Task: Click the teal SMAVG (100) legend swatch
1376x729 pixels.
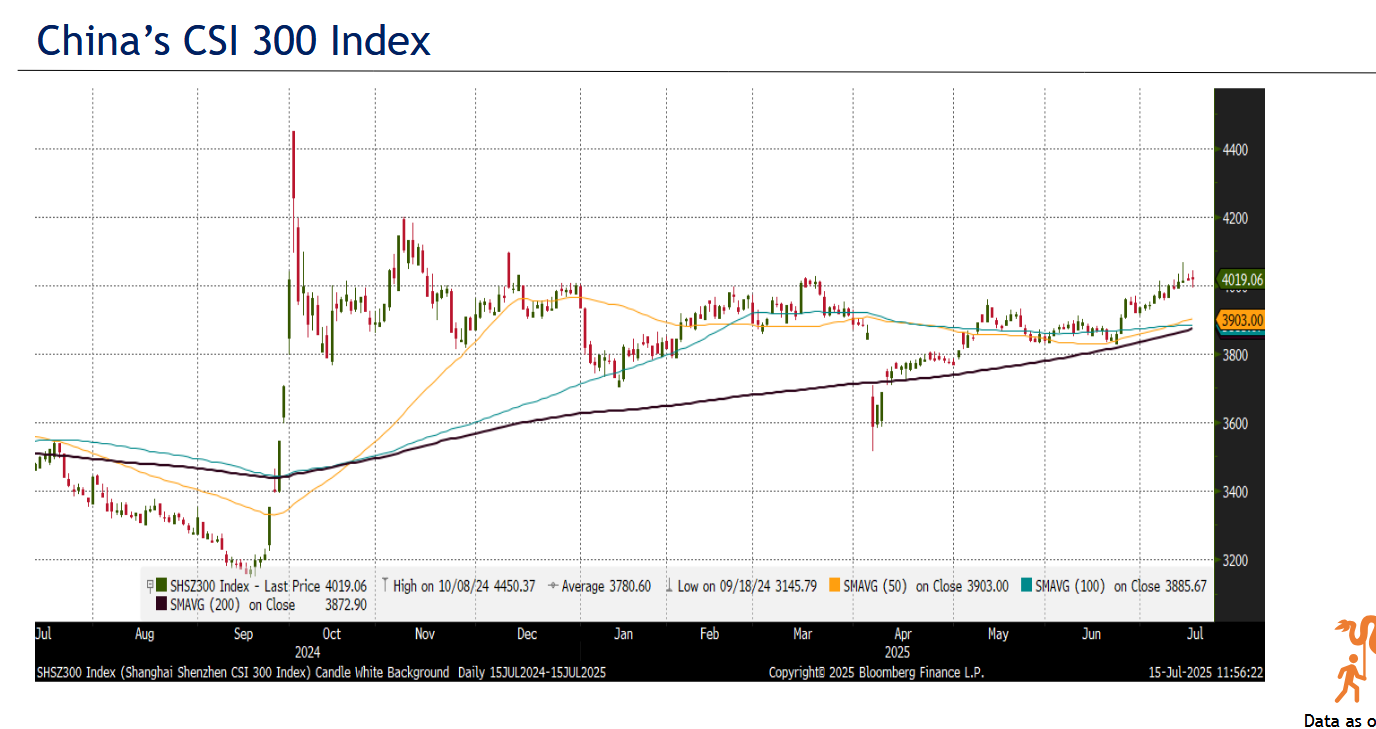Action: click(1026, 586)
